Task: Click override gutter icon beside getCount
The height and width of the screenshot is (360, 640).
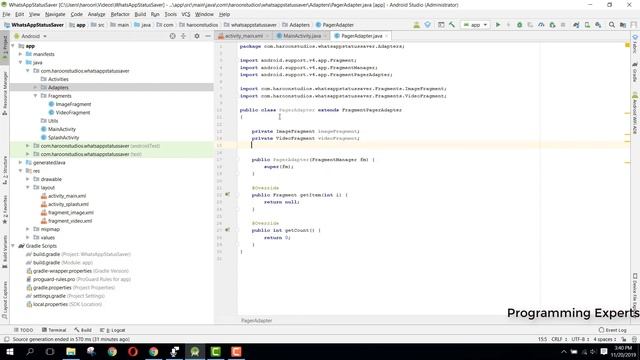Action: pos(227,230)
